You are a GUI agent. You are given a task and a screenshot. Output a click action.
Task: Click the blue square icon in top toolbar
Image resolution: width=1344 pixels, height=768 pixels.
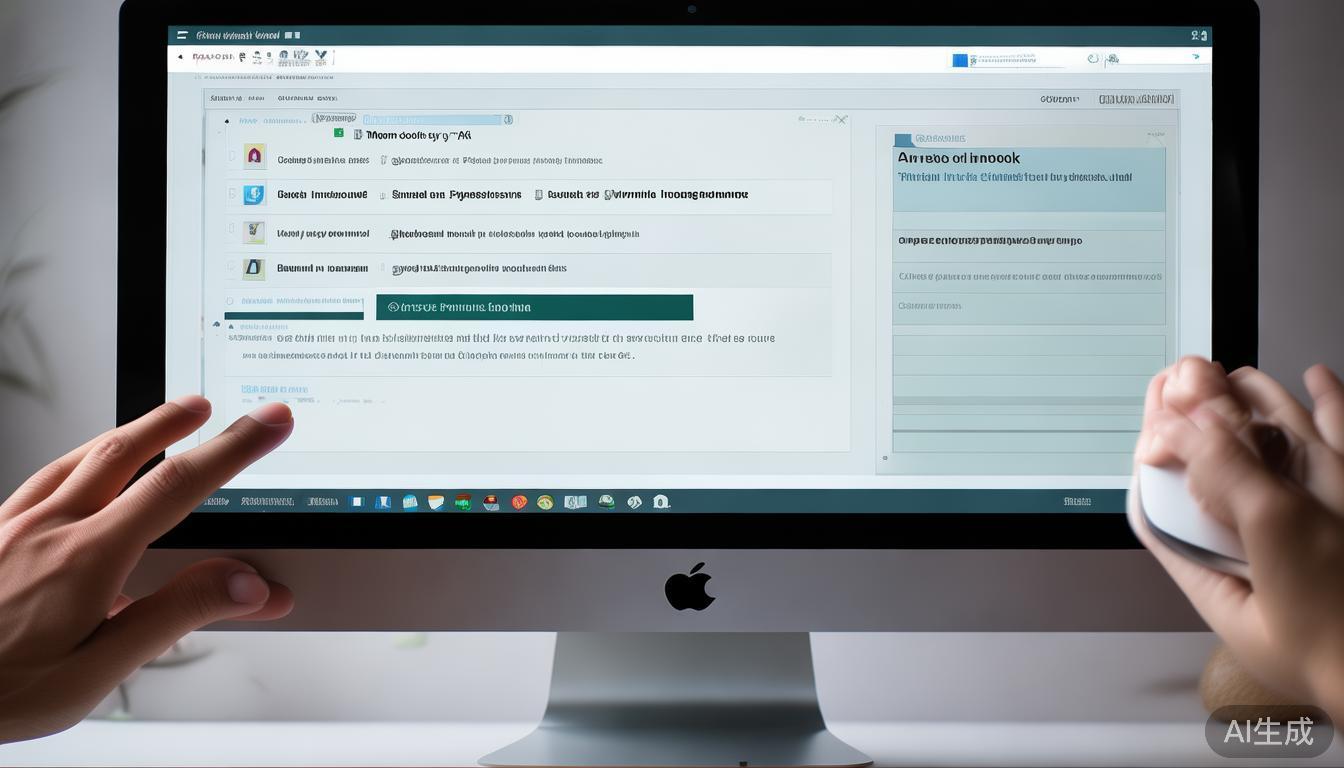coord(960,60)
